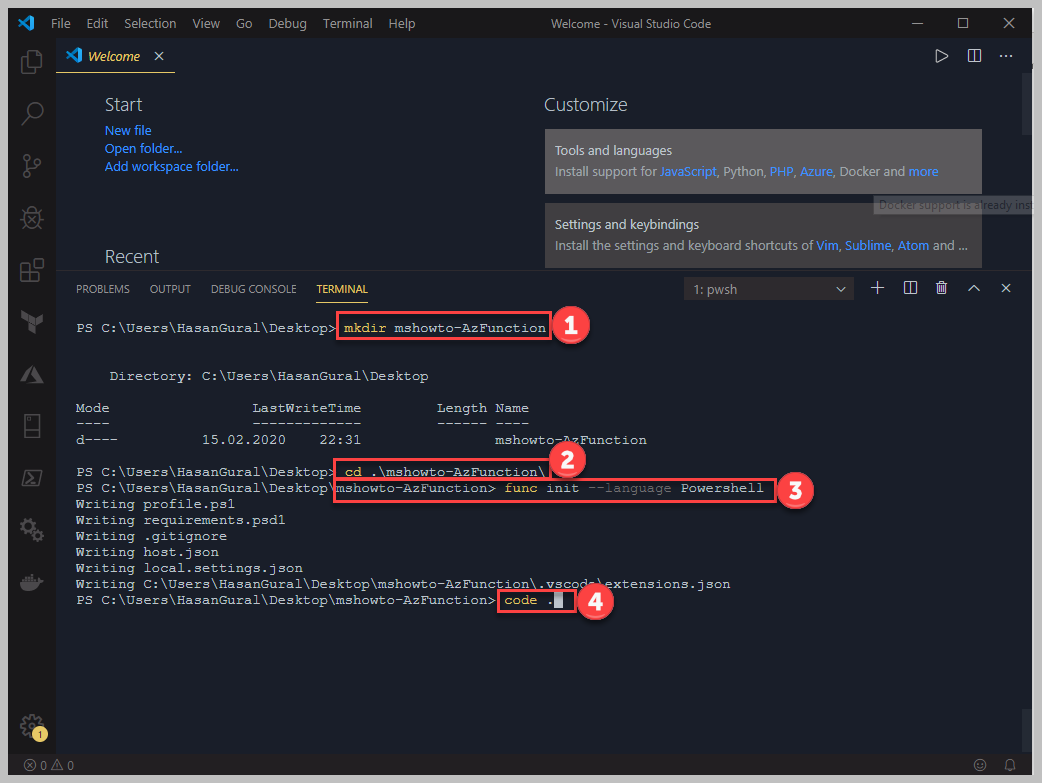The image size is (1042, 783).
Task: Open the Explorer view in activity bar
Action: pos(31,62)
